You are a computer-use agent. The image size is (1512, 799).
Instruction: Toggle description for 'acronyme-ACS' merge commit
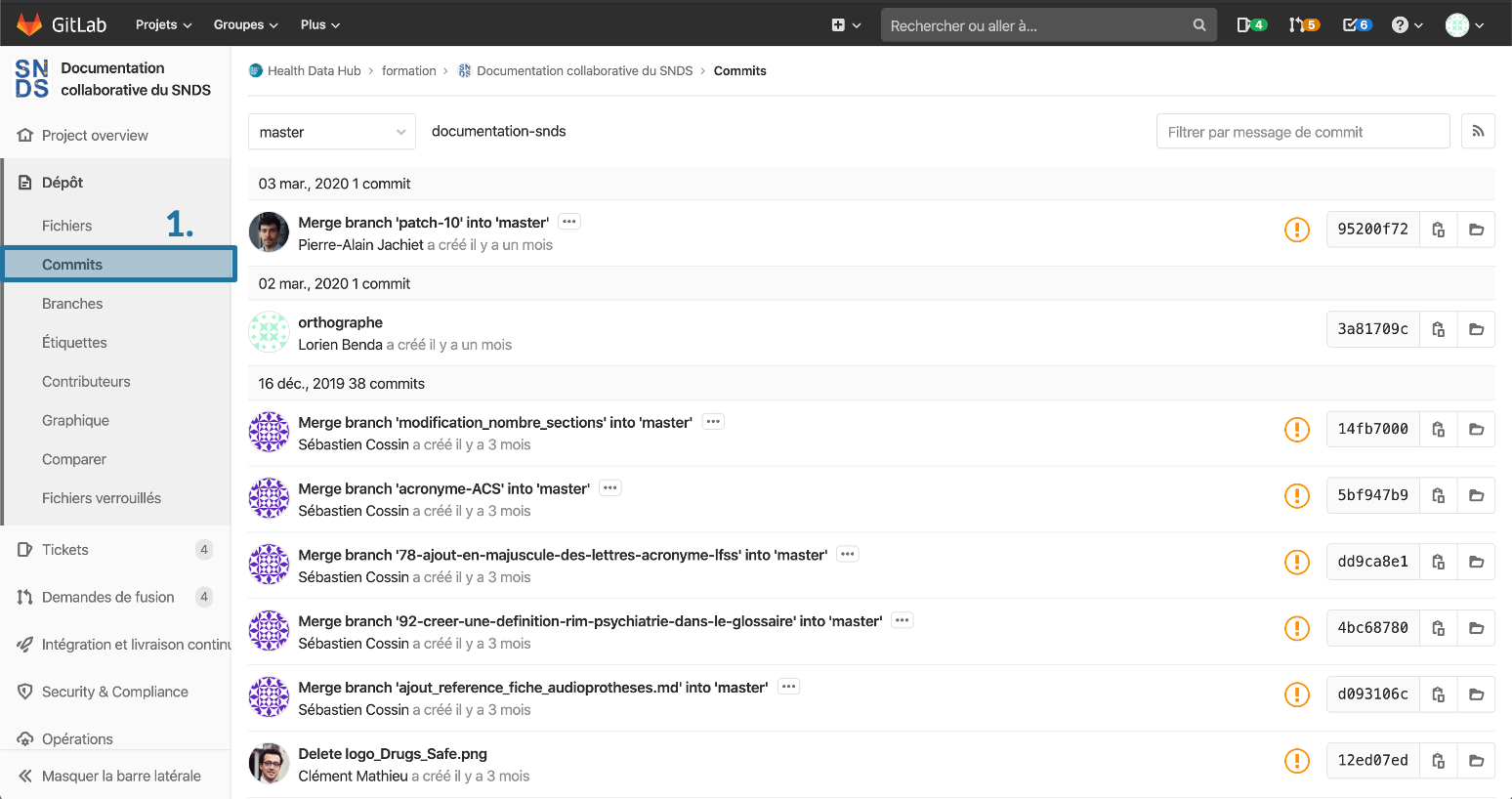coord(610,487)
